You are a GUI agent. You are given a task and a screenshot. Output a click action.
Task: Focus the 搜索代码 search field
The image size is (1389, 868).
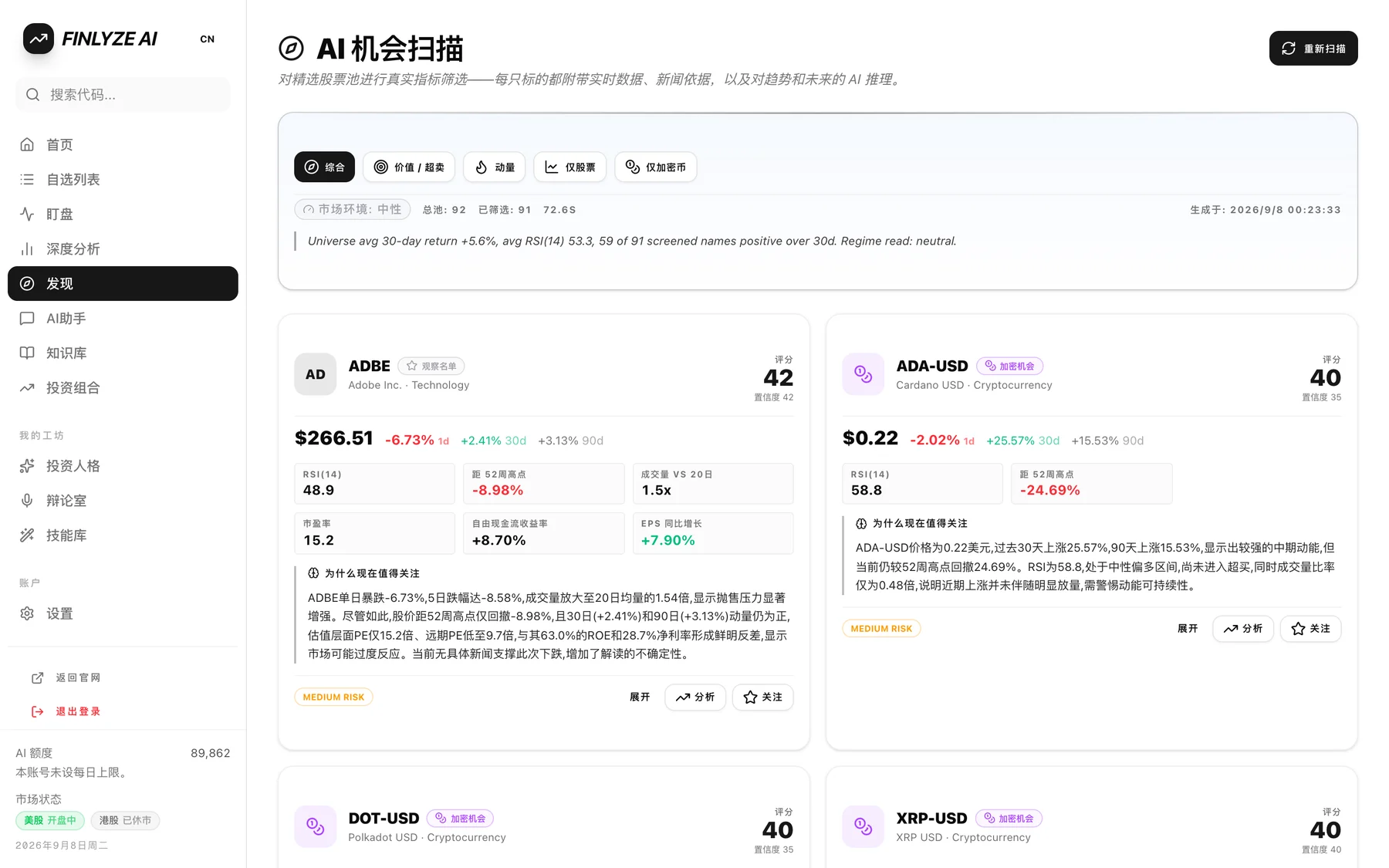tap(123, 95)
